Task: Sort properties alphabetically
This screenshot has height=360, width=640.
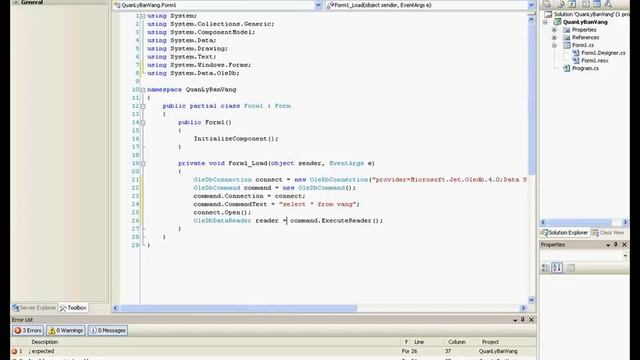Action: click(x=557, y=268)
